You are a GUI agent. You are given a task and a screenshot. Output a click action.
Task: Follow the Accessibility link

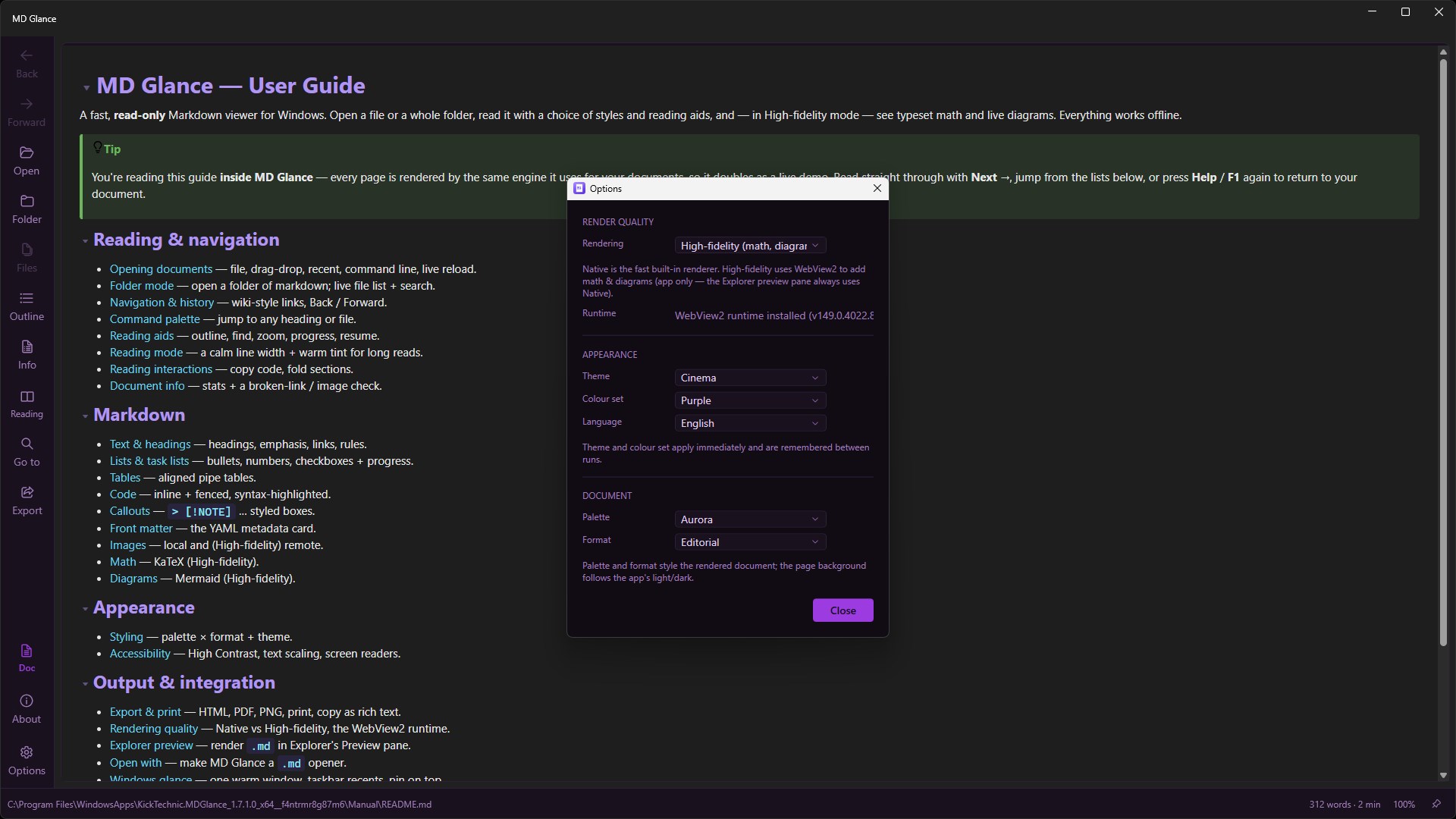[140, 654]
